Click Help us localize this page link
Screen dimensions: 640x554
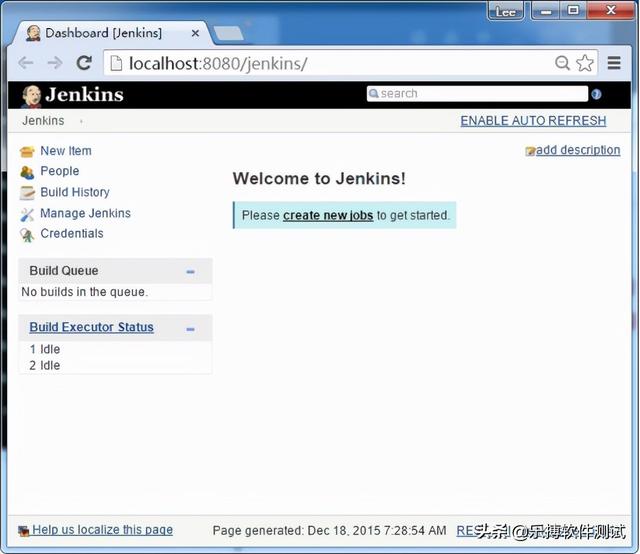pyautogui.click(x=102, y=530)
